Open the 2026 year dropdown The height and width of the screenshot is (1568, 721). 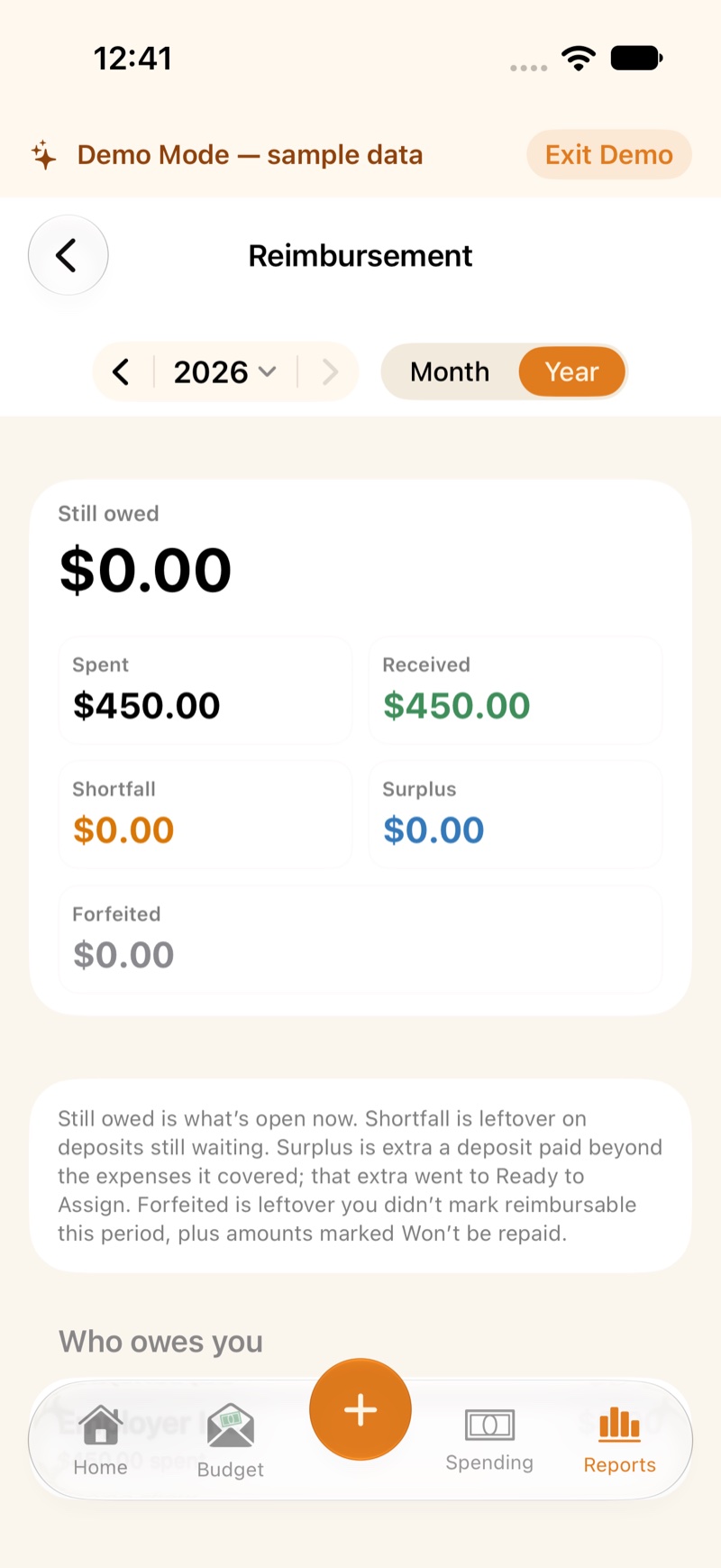click(224, 371)
